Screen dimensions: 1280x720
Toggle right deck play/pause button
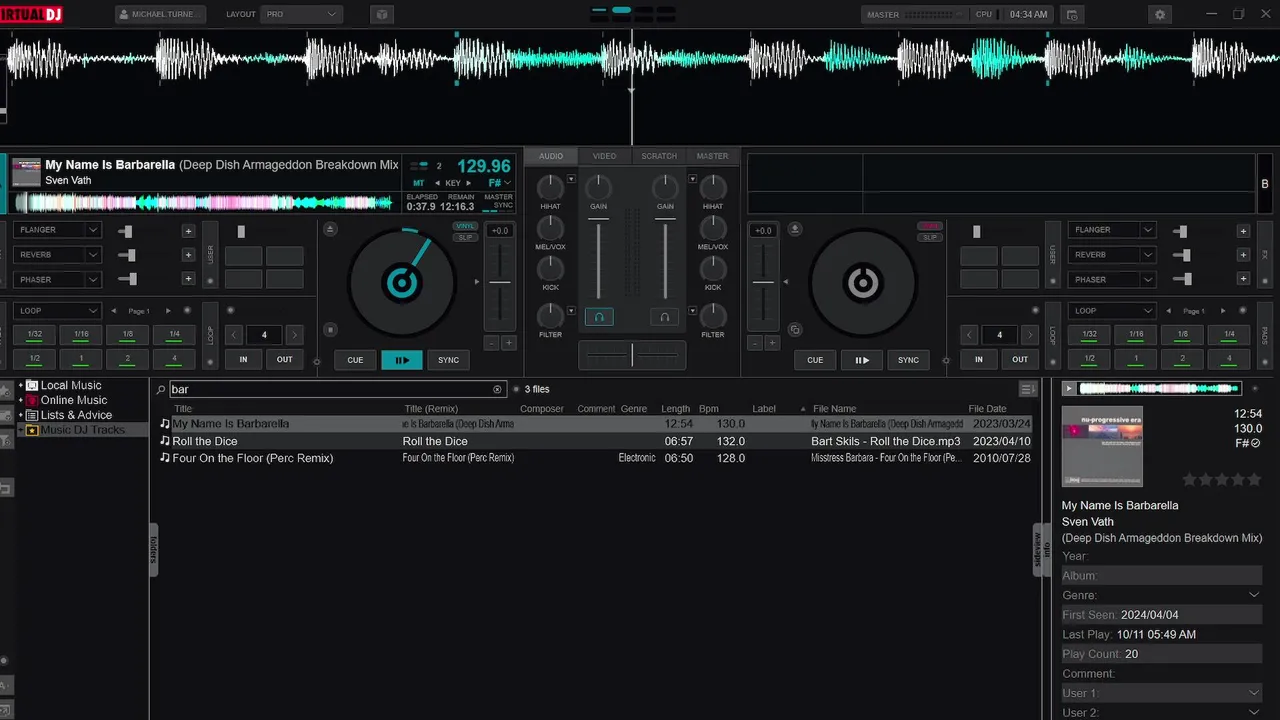[x=862, y=360]
